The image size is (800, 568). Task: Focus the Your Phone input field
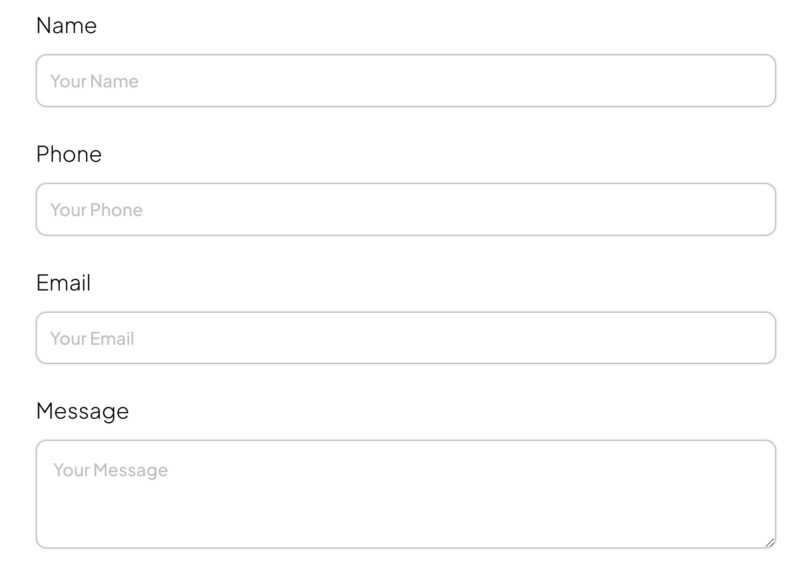(x=405, y=210)
